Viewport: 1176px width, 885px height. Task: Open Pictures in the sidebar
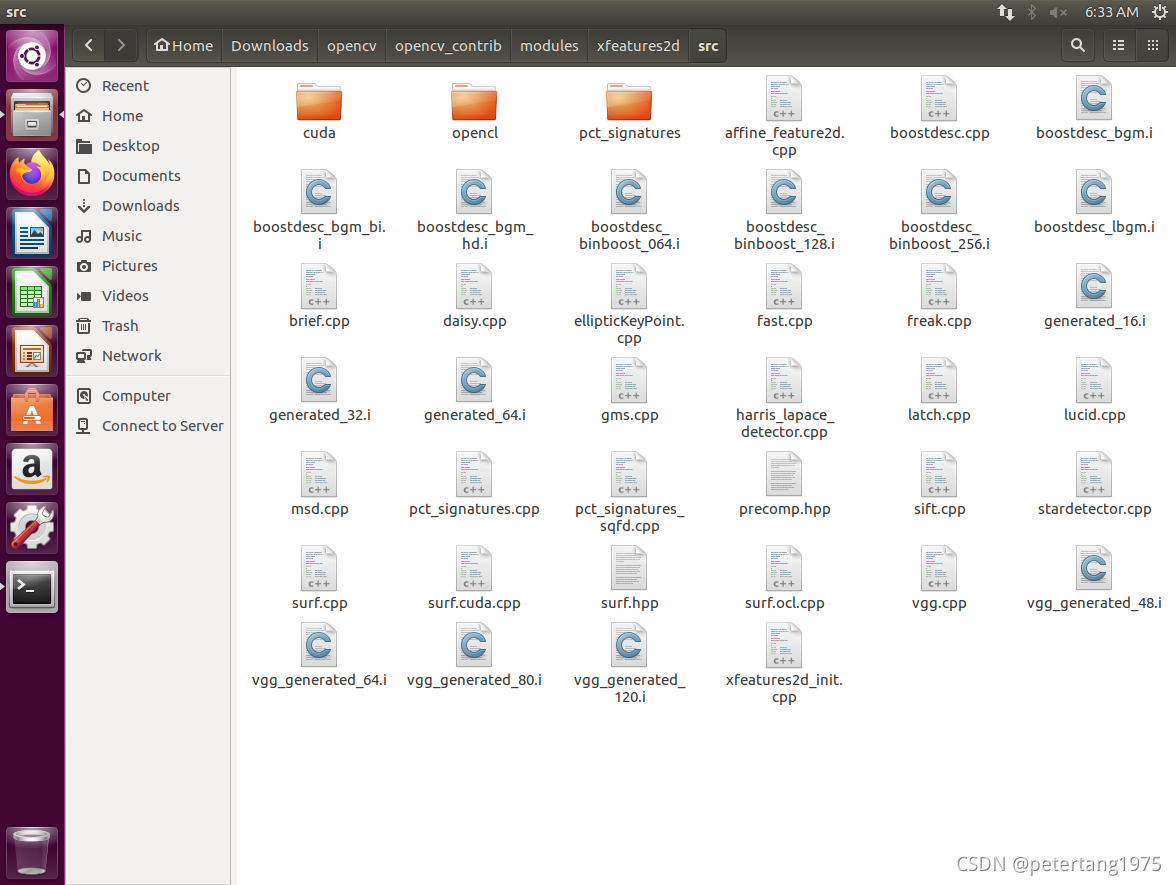(x=148, y=266)
